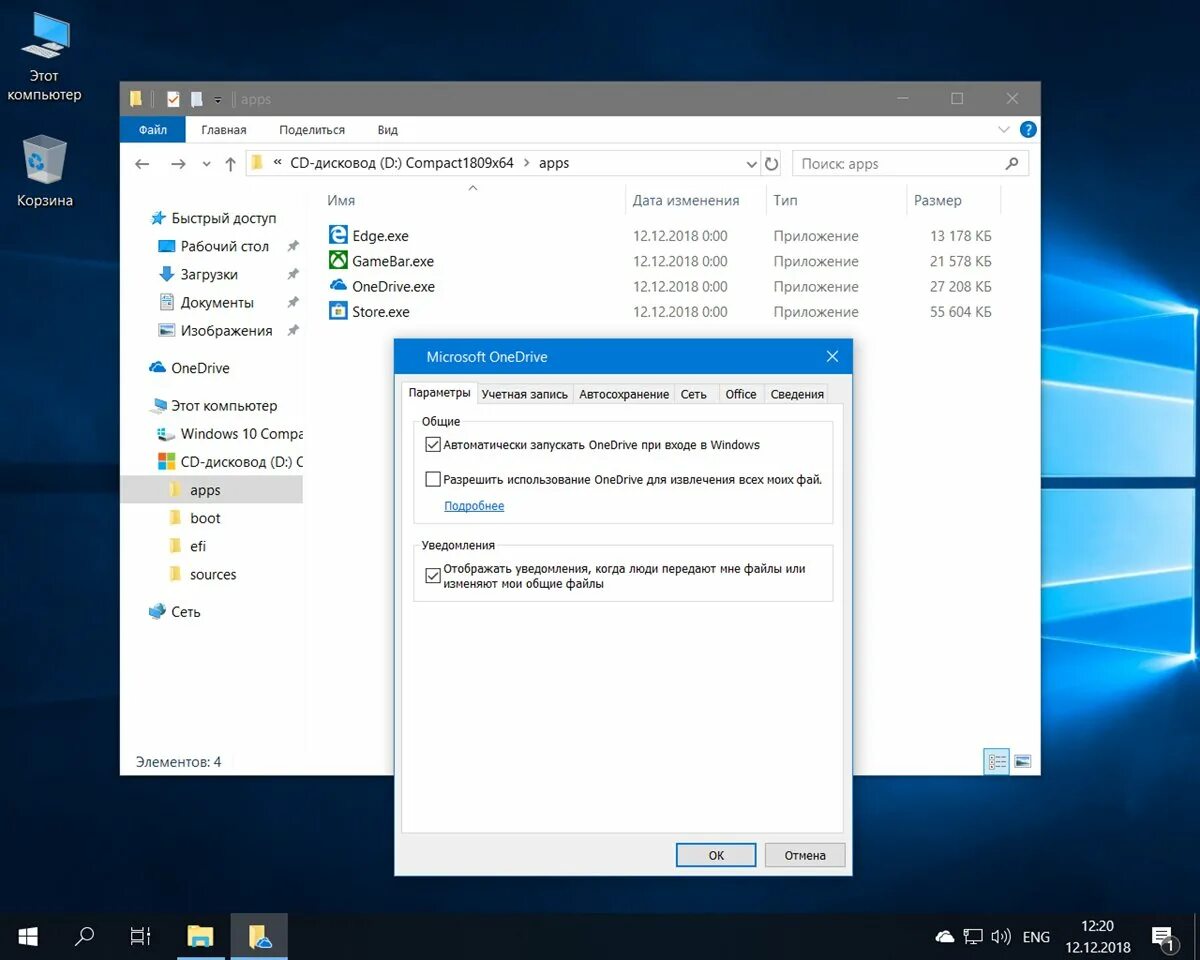Open File Explorer taskbar icon
The image size is (1200, 960).
(x=201, y=936)
